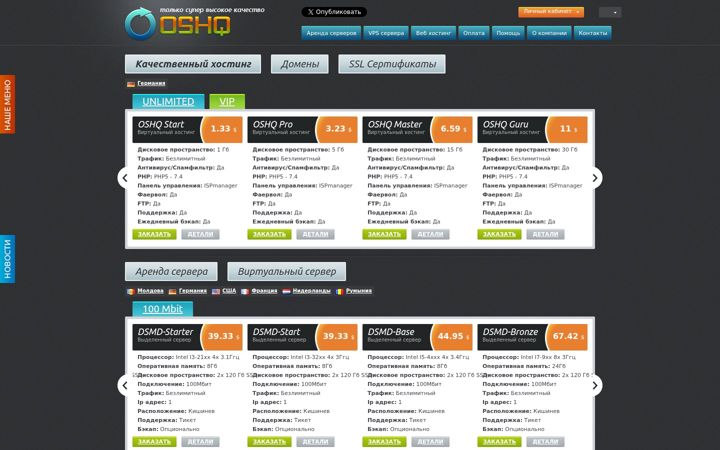Click the Romania flag icon

click(x=339, y=292)
